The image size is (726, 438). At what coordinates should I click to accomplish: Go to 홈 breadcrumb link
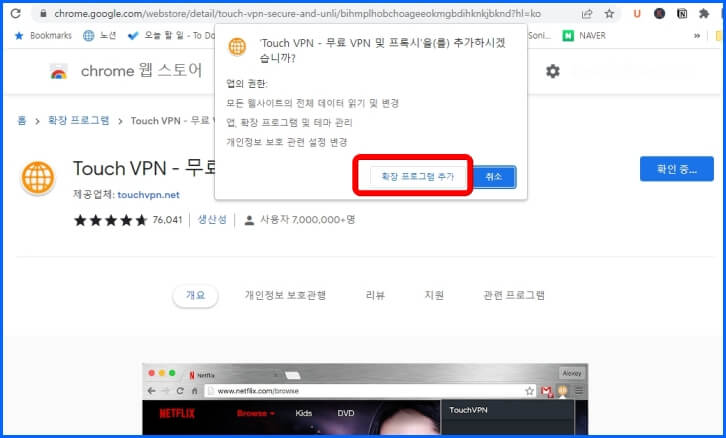click(22, 121)
